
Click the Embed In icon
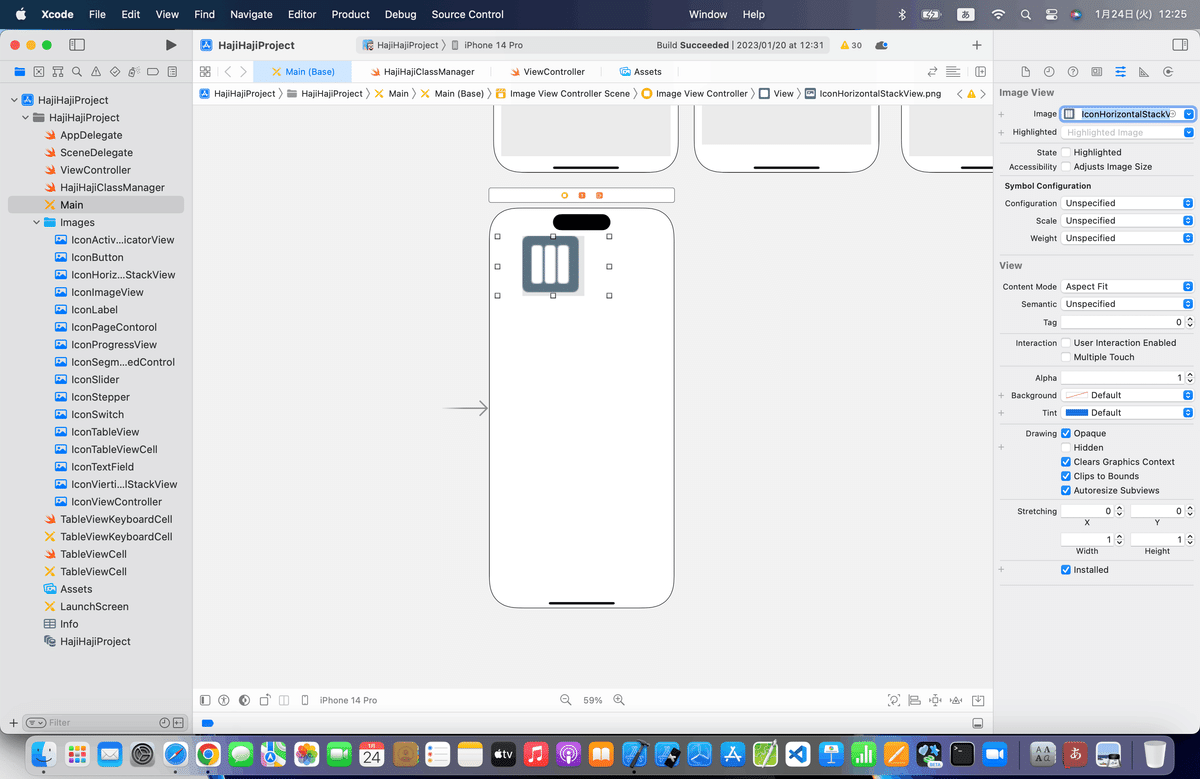coord(978,700)
